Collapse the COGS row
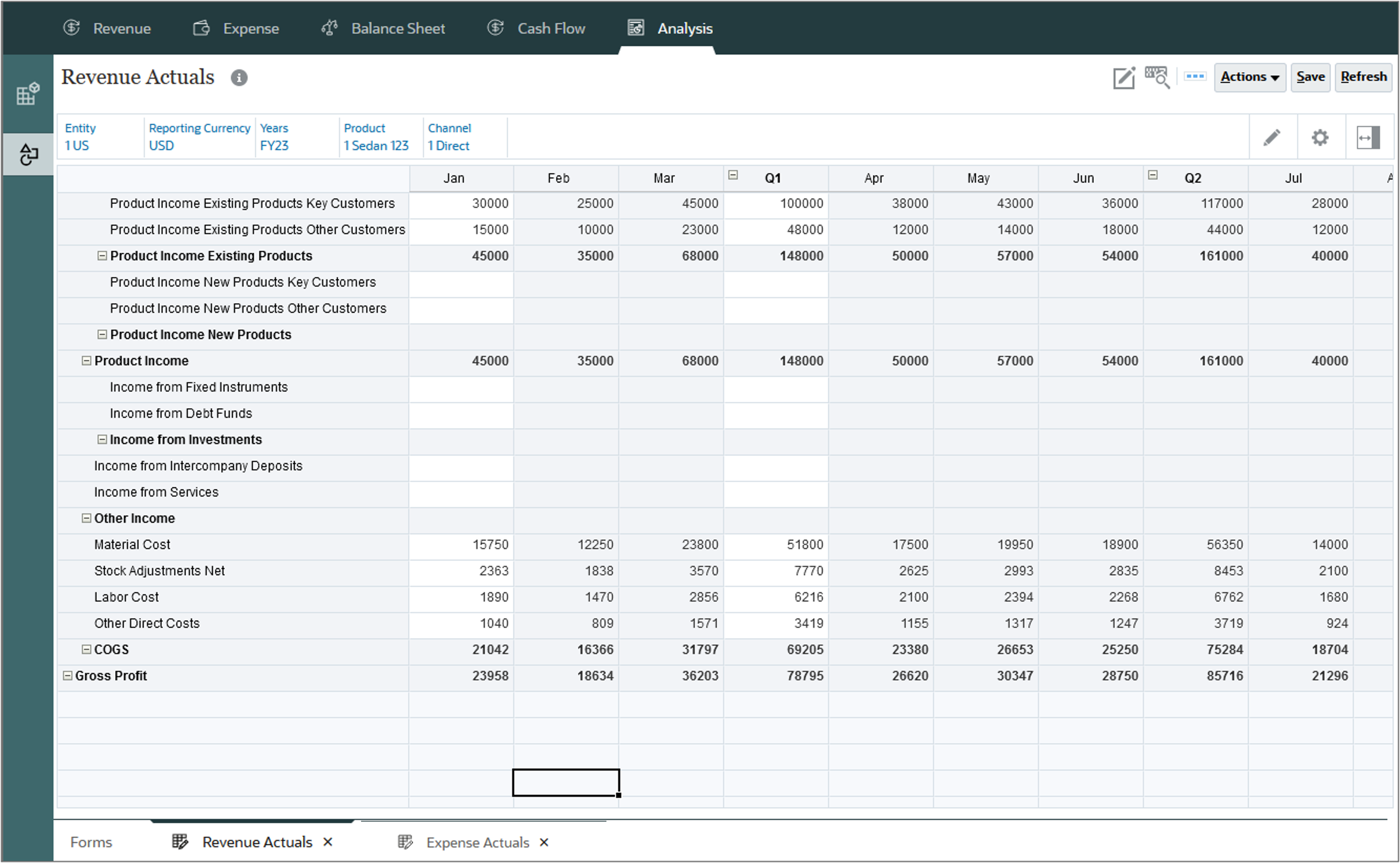Screen dimensions: 1400x863 point(86,650)
